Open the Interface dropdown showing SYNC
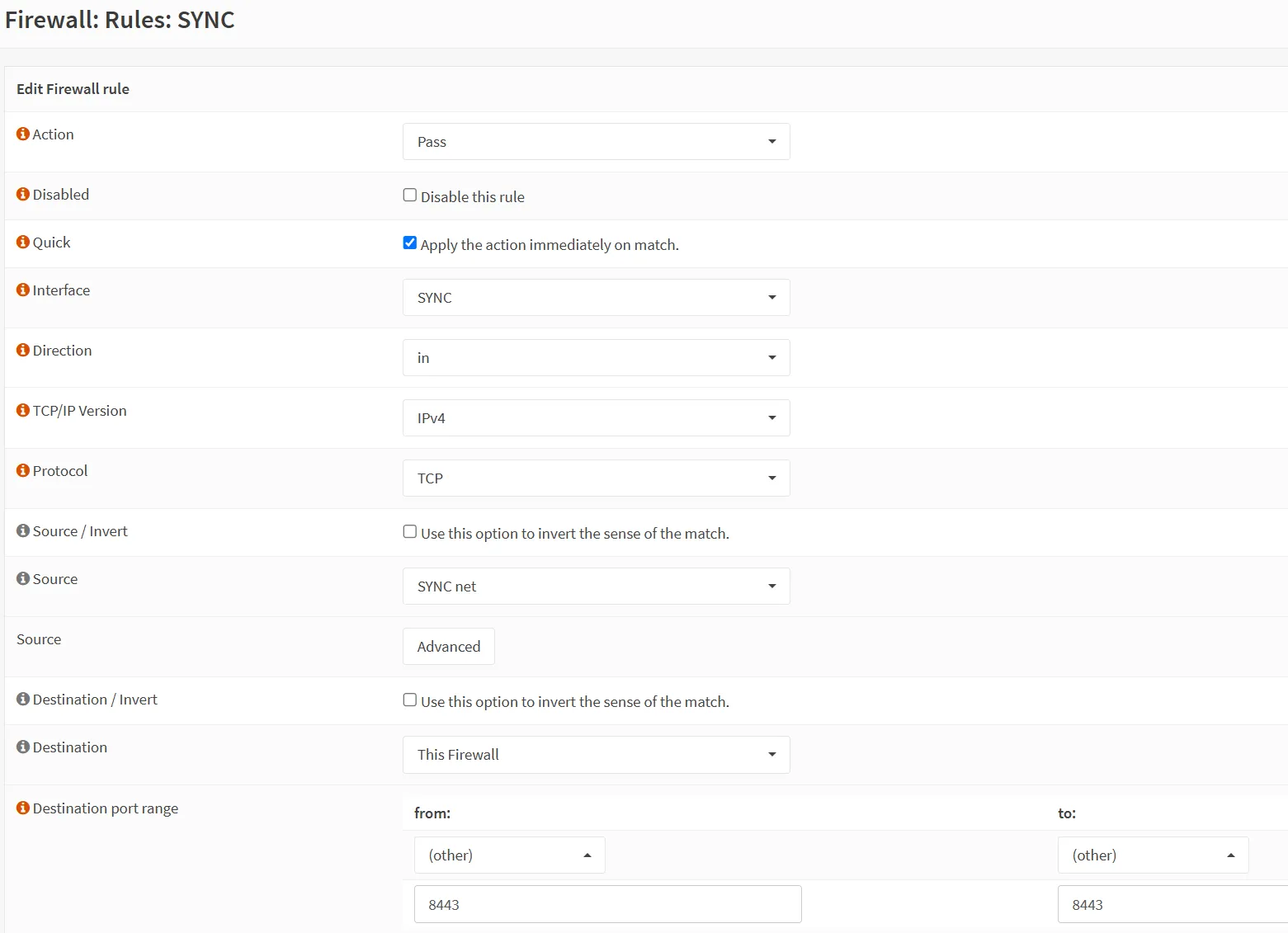 (596, 297)
